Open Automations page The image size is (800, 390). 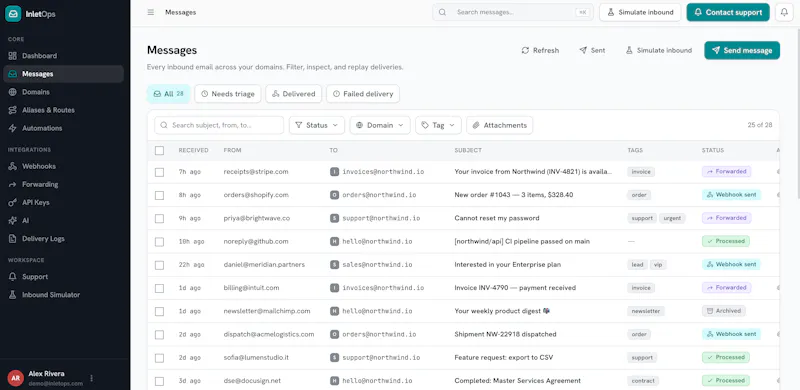coord(63,128)
